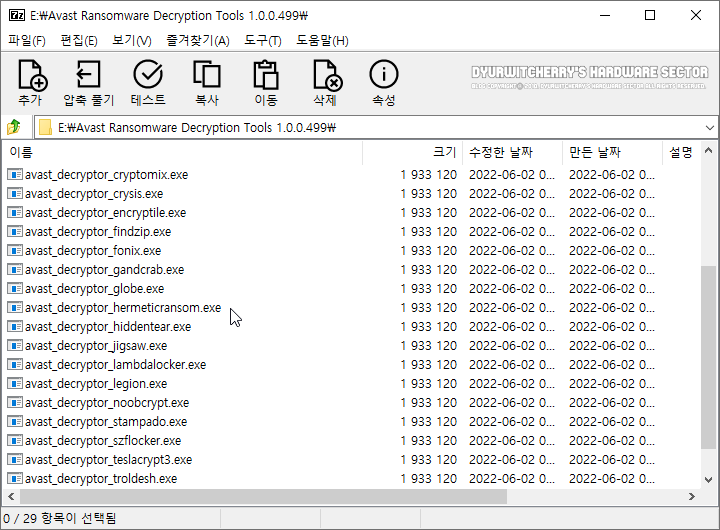Sort by the 만든 날짜 column header

tap(613, 152)
